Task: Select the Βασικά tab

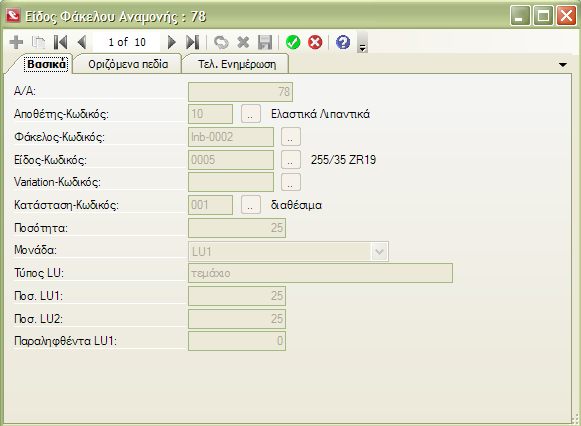Action: 46,64
